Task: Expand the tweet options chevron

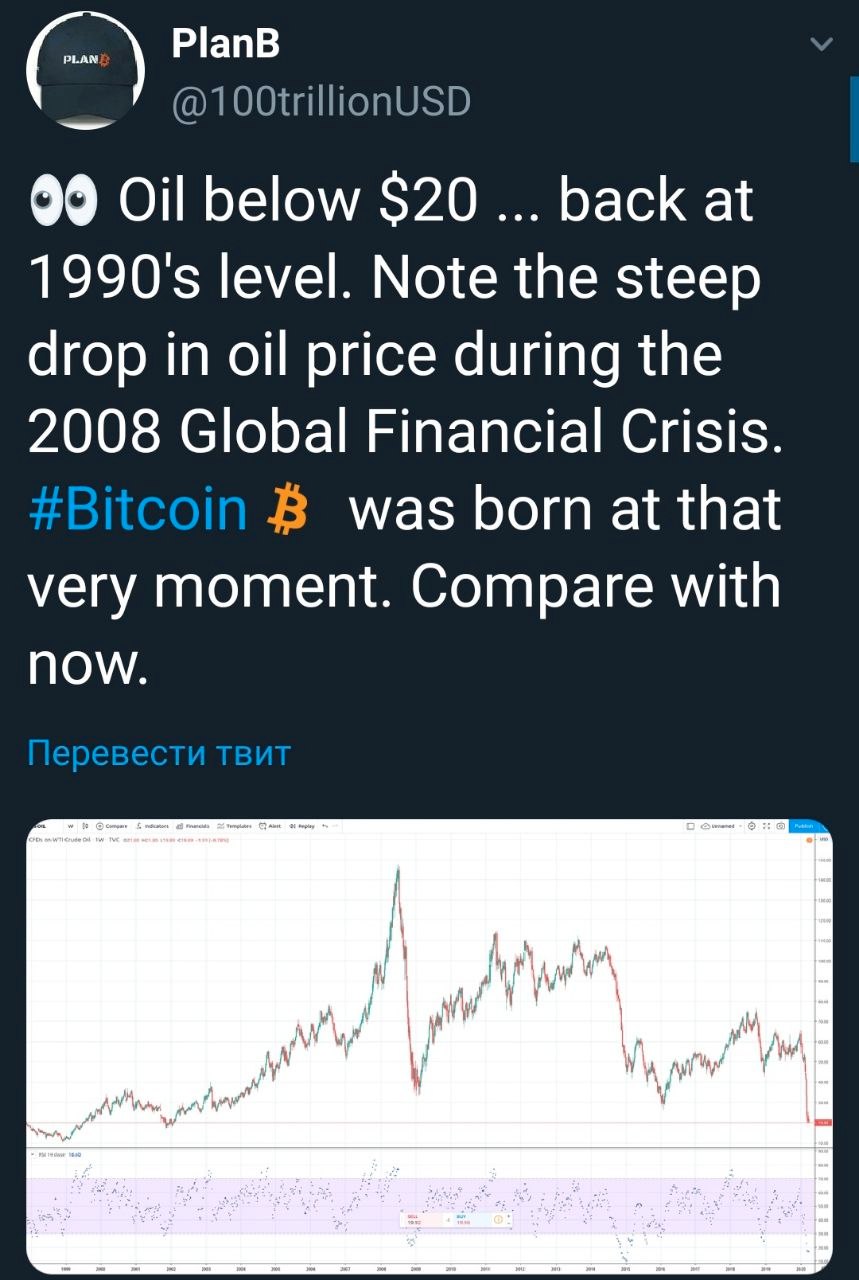Action: 820,45
